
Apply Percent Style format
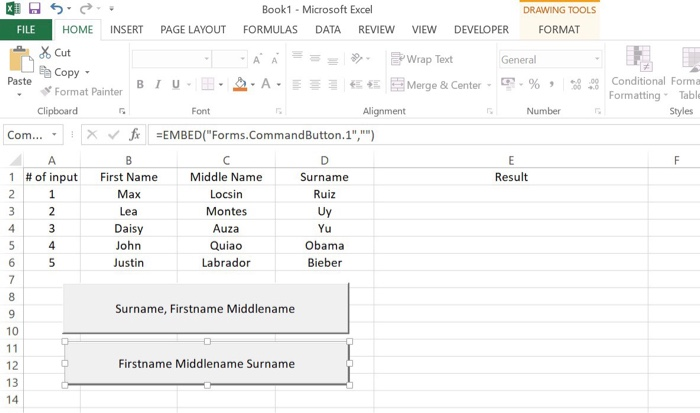[534, 84]
